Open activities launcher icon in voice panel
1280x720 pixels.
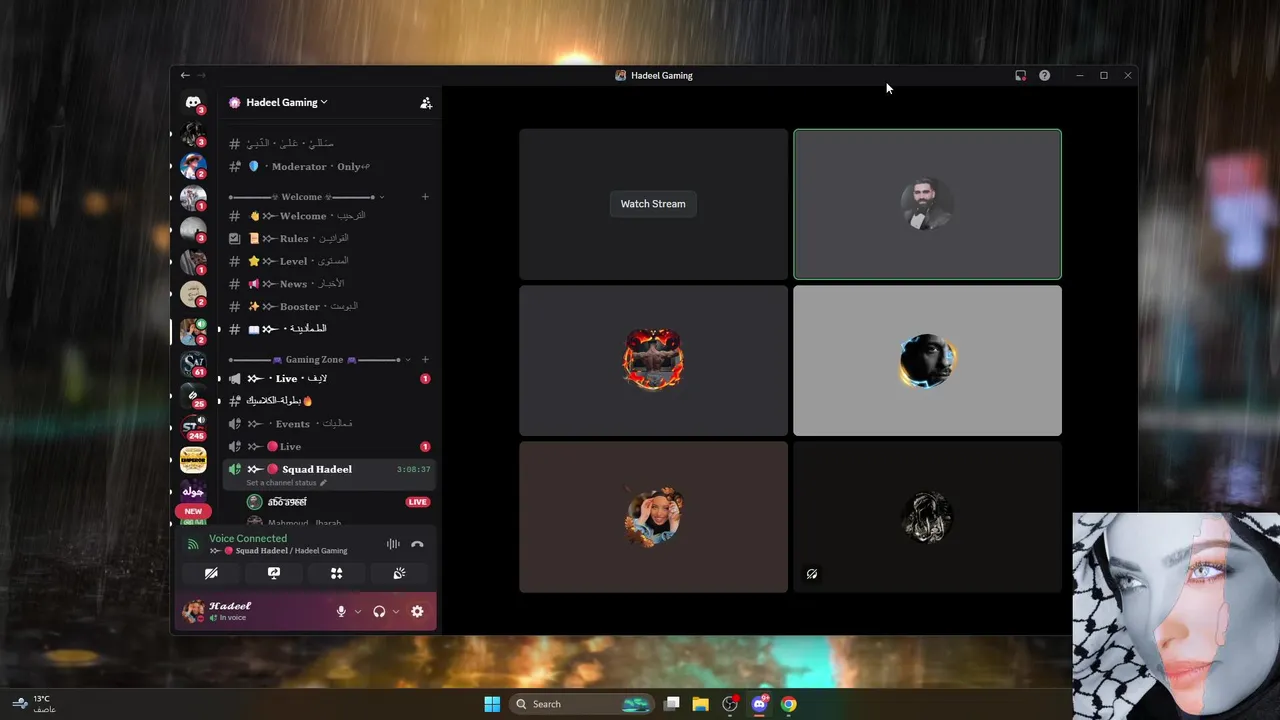[x=336, y=573]
